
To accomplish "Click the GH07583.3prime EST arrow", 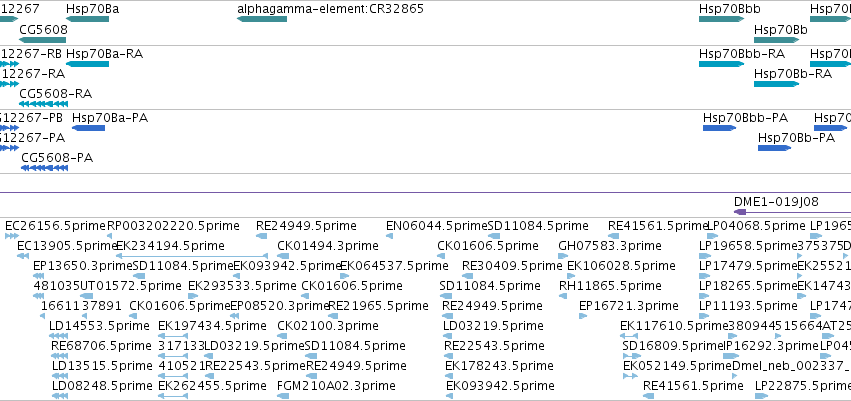I will pyautogui.click(x=565, y=256).
